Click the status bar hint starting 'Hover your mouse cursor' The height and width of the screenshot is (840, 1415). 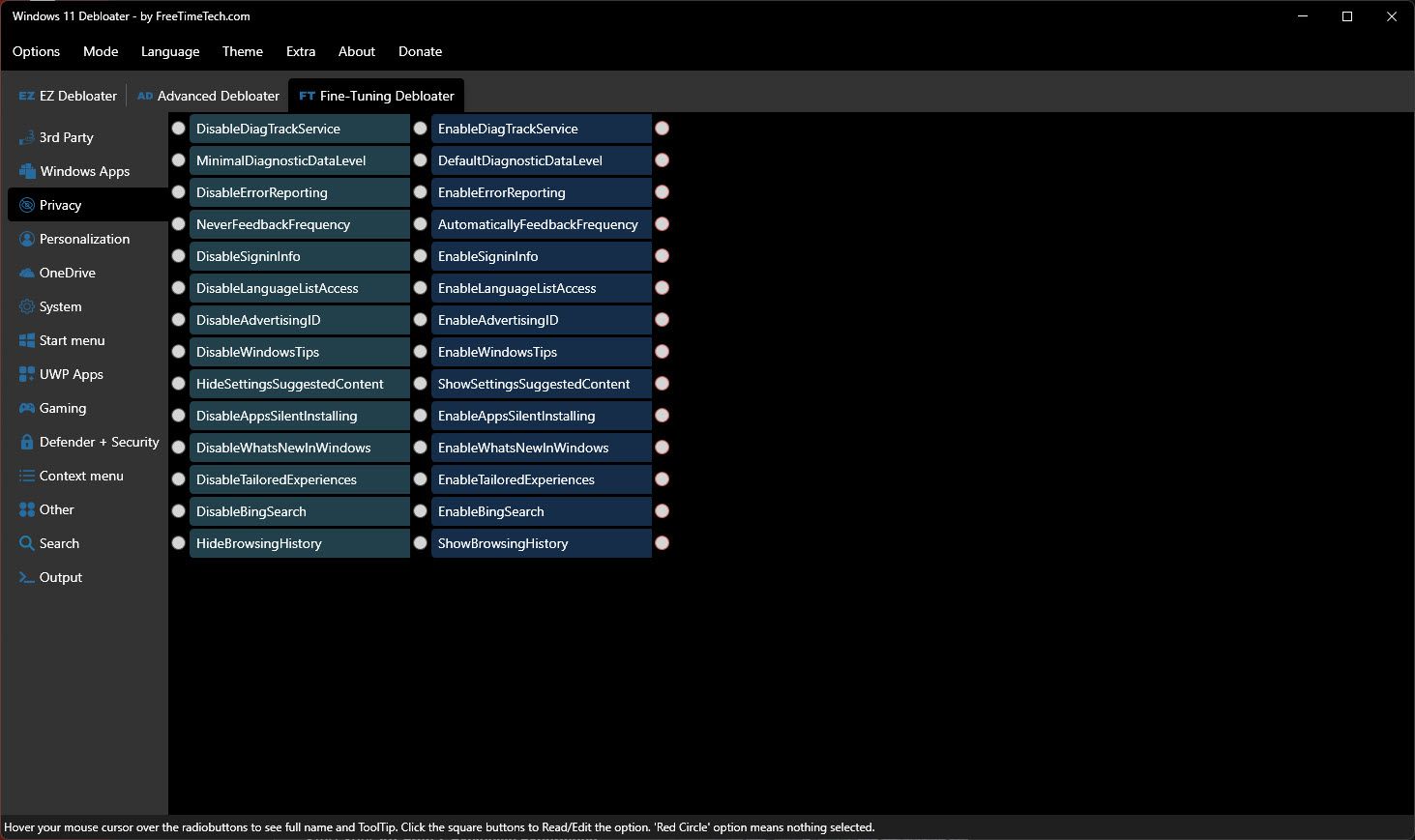[x=439, y=827]
